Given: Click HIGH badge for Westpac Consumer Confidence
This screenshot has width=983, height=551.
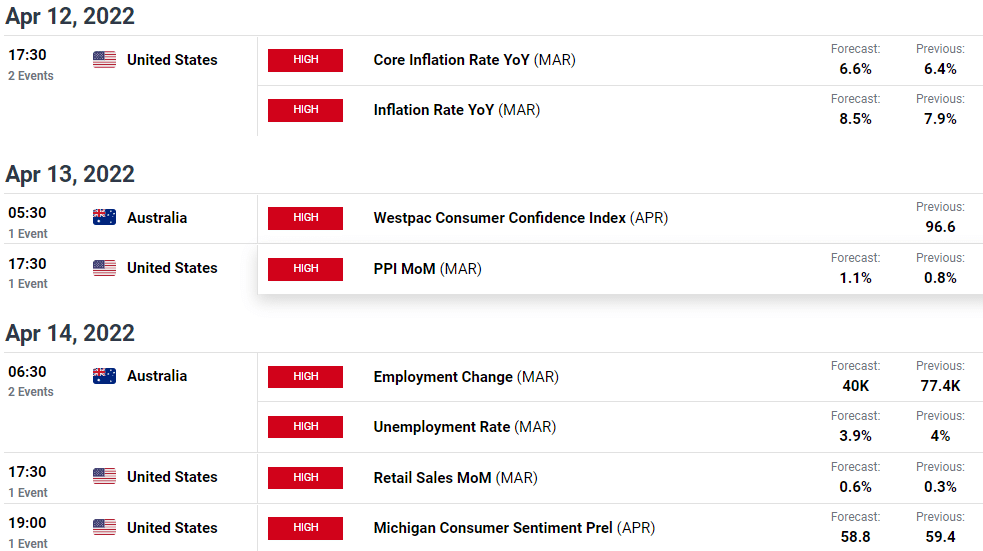Looking at the screenshot, I should coord(305,218).
